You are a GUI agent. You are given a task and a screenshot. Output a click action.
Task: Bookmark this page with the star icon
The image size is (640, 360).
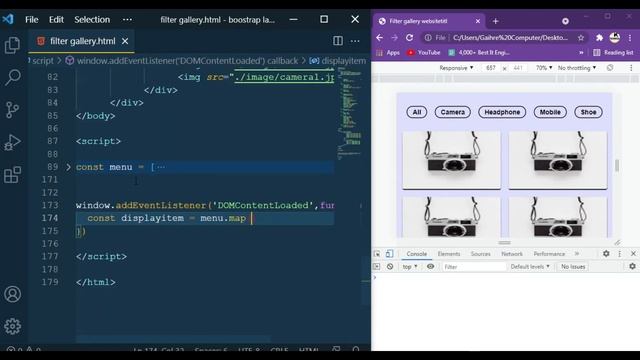(581, 38)
